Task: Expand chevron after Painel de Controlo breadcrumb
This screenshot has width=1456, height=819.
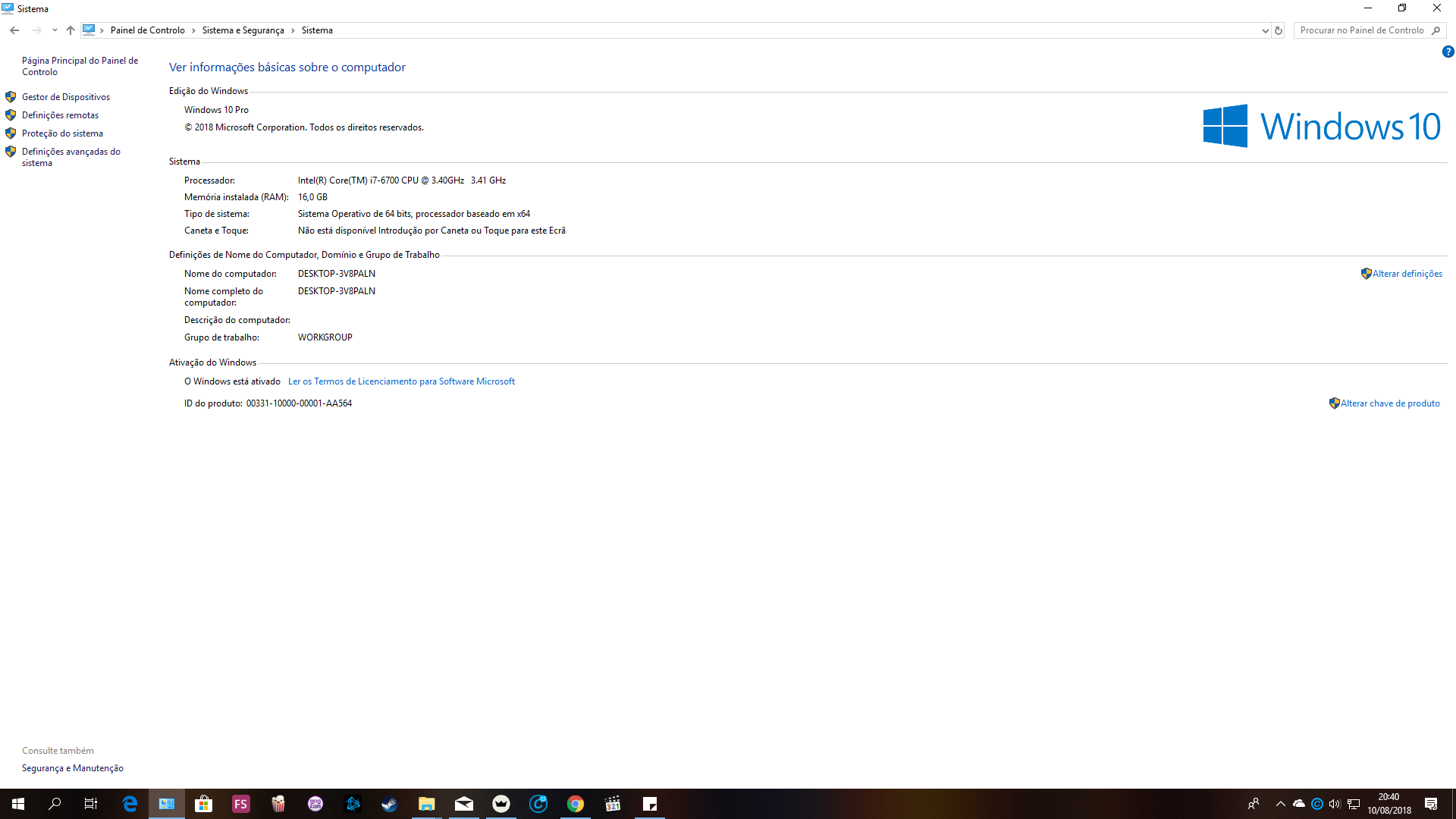Action: 193,30
